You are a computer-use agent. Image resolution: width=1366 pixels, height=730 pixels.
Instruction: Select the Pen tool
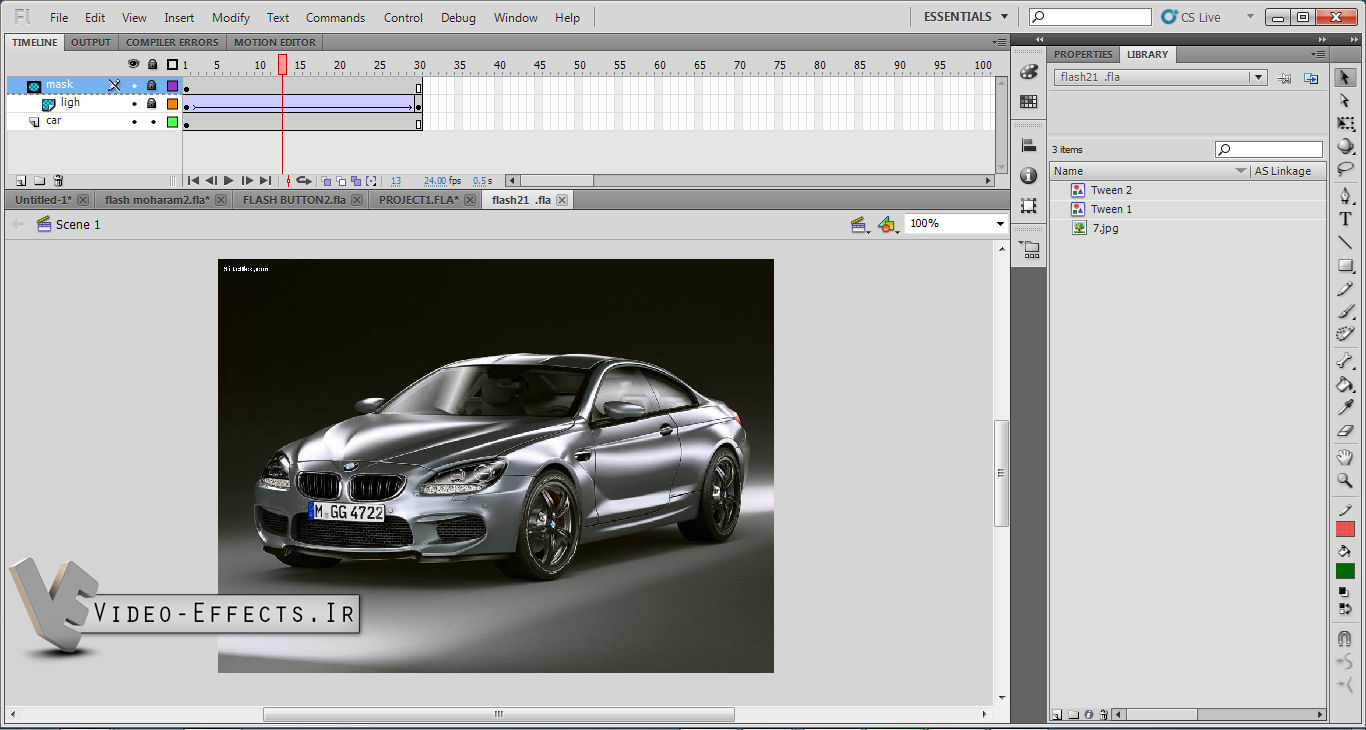pos(1345,195)
